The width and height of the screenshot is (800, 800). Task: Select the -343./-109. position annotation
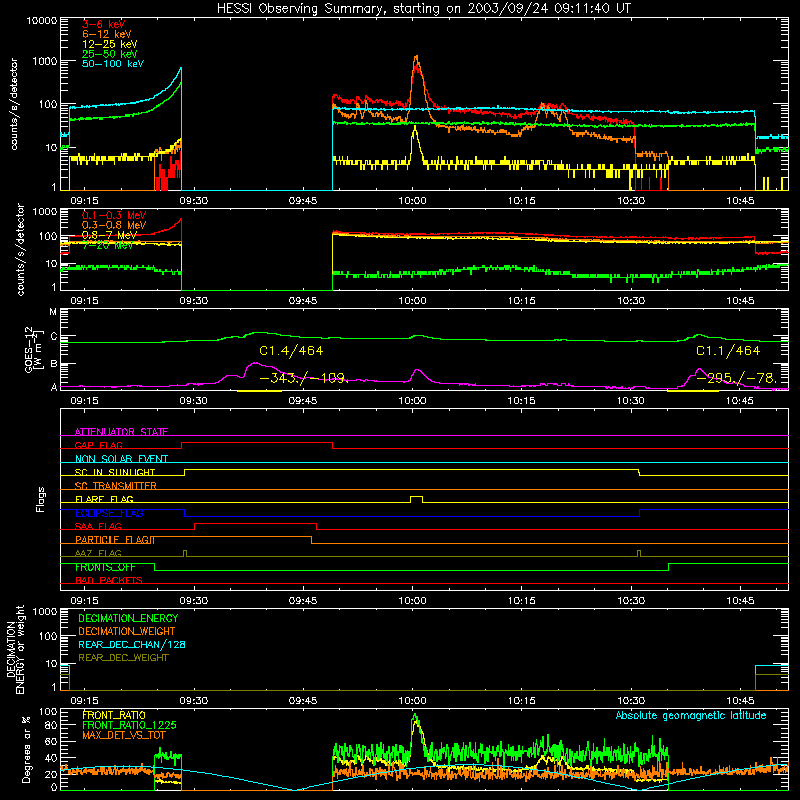click(x=304, y=378)
